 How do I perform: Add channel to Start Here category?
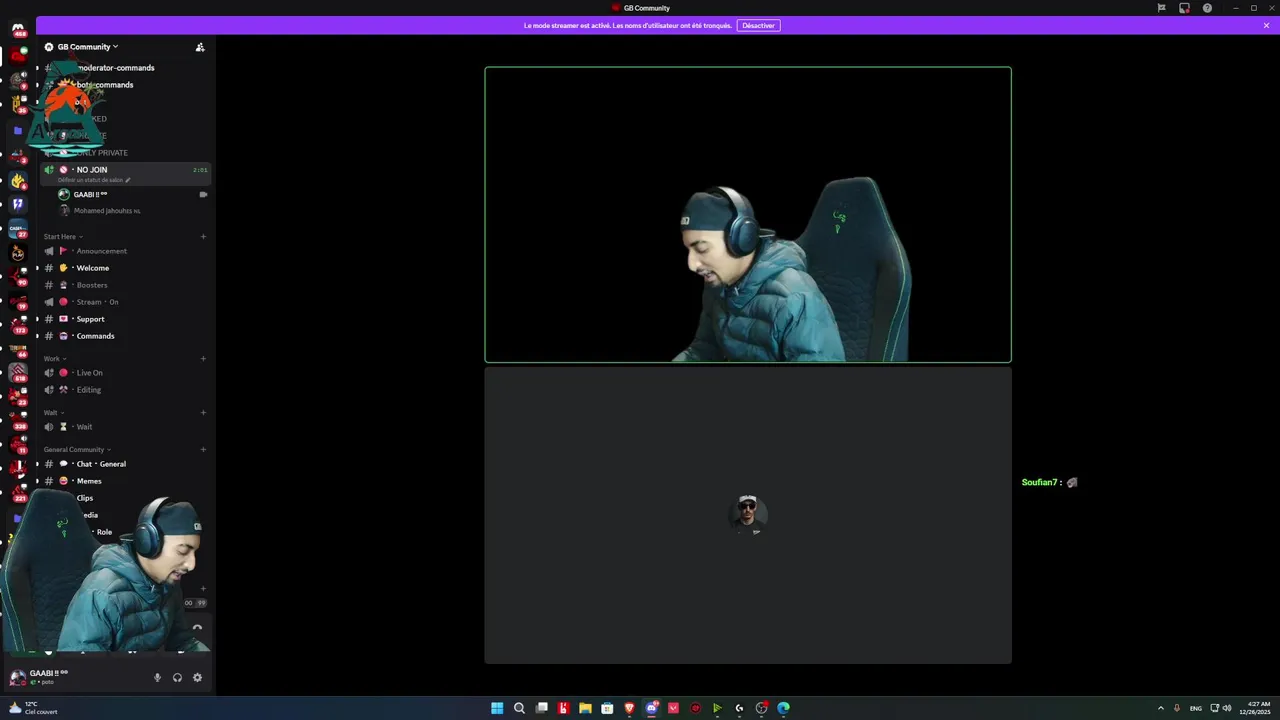(203, 237)
